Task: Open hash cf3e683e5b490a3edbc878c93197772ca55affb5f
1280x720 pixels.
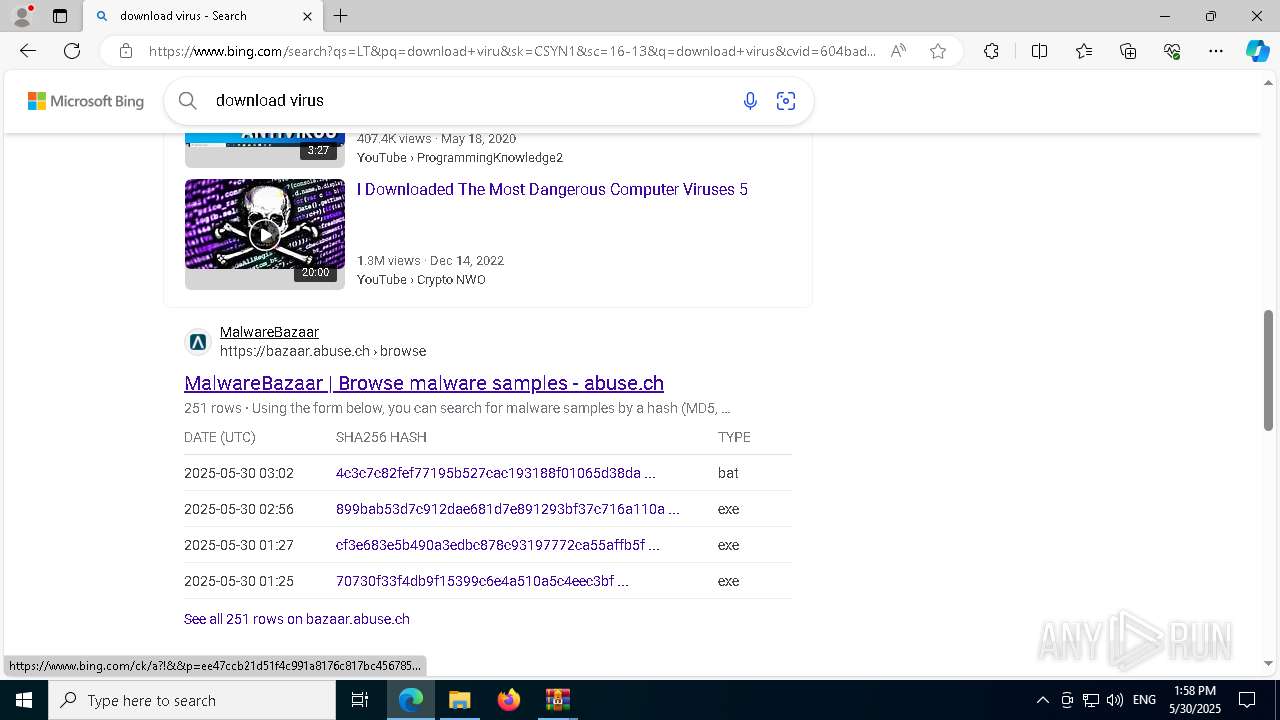Action: click(497, 545)
